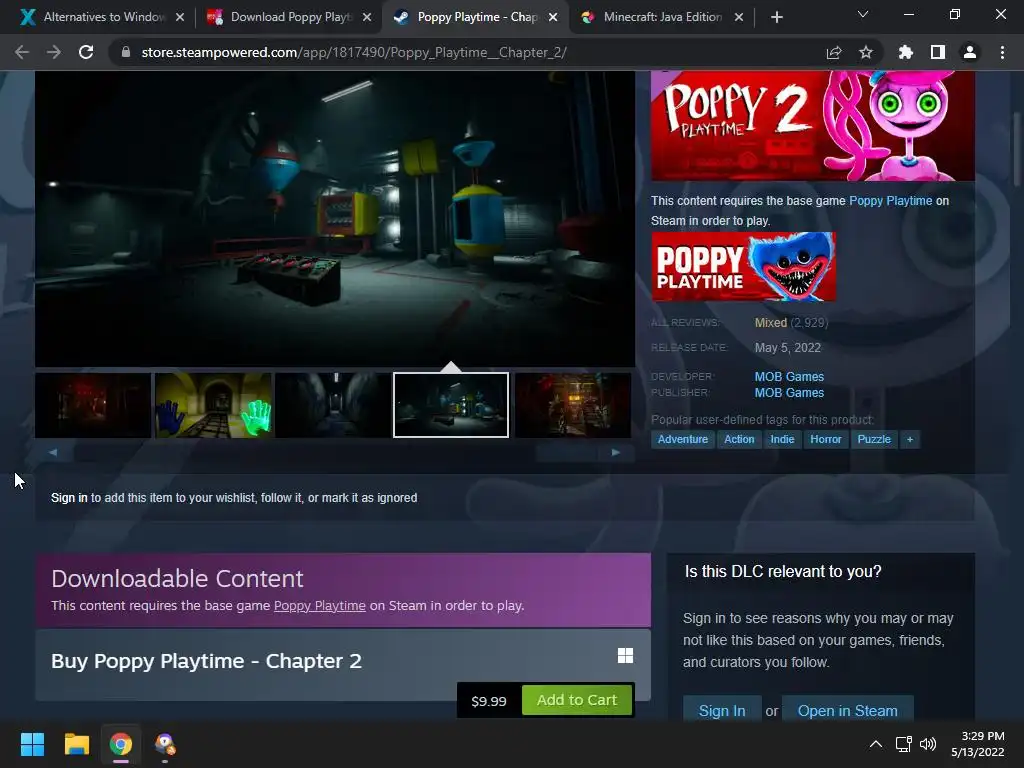1024x768 pixels.
Task: Open network settings from the tray
Action: click(904, 744)
